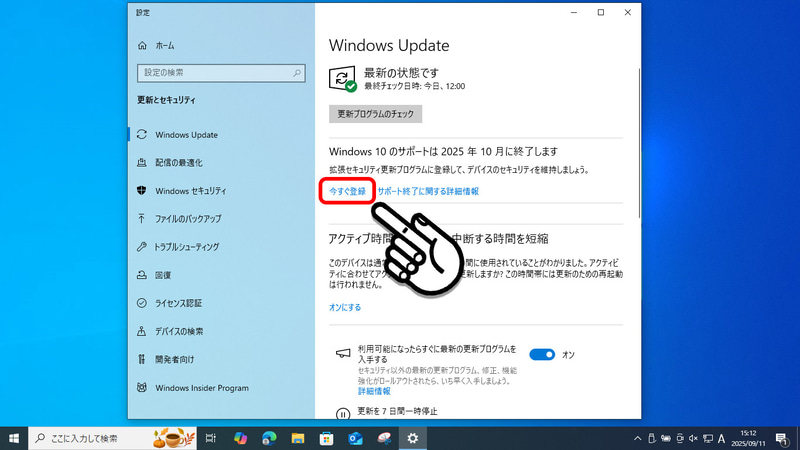Click the Settings gear on the taskbar
This screenshot has width=800, height=450.
tap(413, 438)
